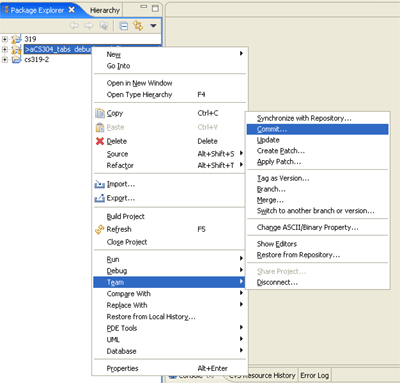Open the PDE Tools submenu

click(x=170, y=328)
